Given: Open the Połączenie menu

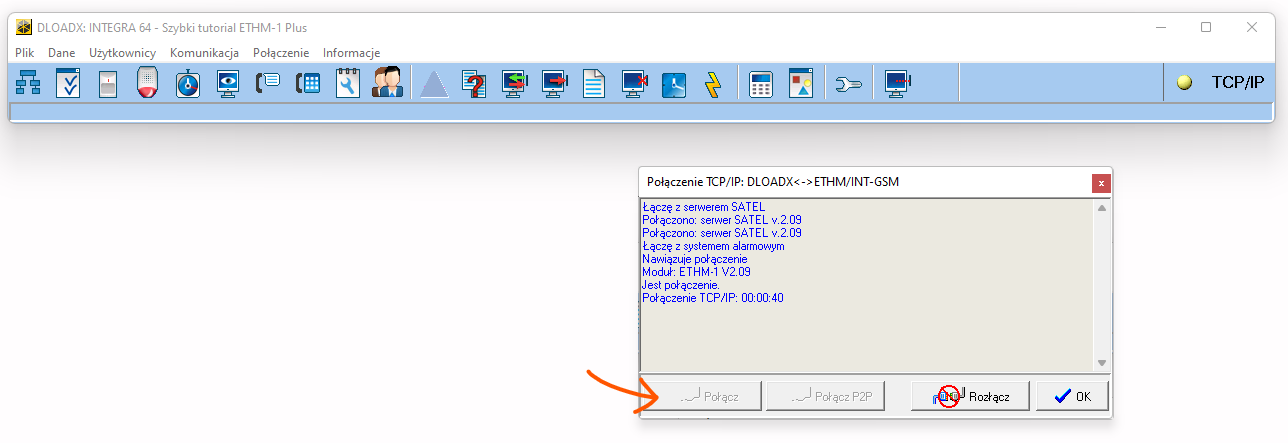Looking at the screenshot, I should (281, 53).
